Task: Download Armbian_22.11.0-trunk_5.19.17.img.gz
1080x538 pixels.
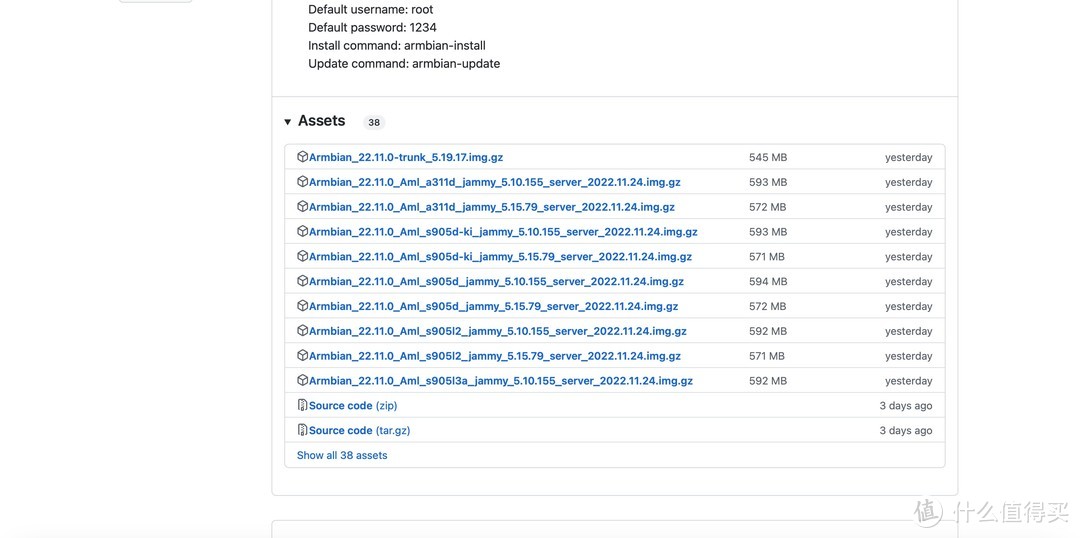Action: click(x=406, y=157)
